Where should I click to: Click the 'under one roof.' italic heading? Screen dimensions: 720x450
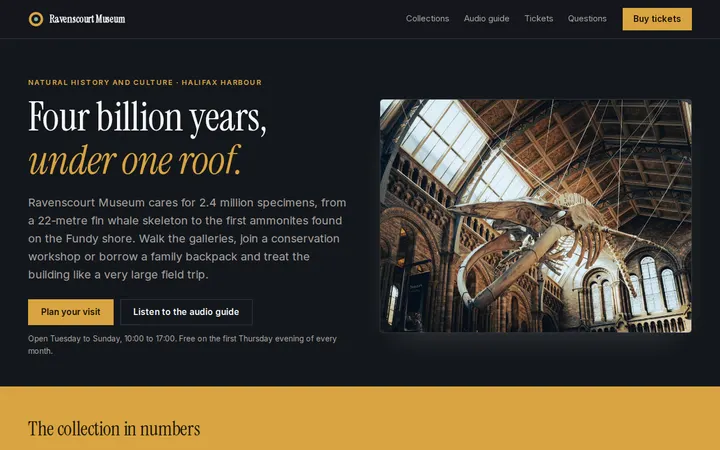pos(135,160)
